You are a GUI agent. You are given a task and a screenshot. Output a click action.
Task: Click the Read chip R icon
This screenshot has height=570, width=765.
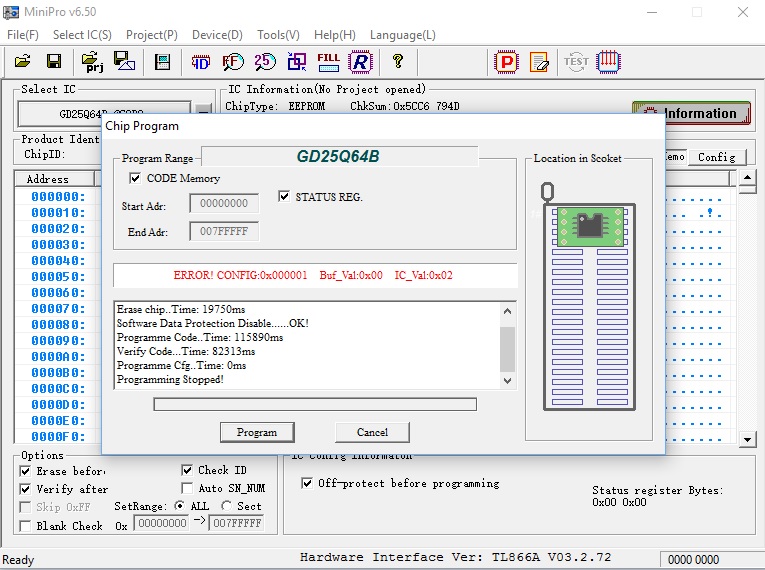(361, 62)
